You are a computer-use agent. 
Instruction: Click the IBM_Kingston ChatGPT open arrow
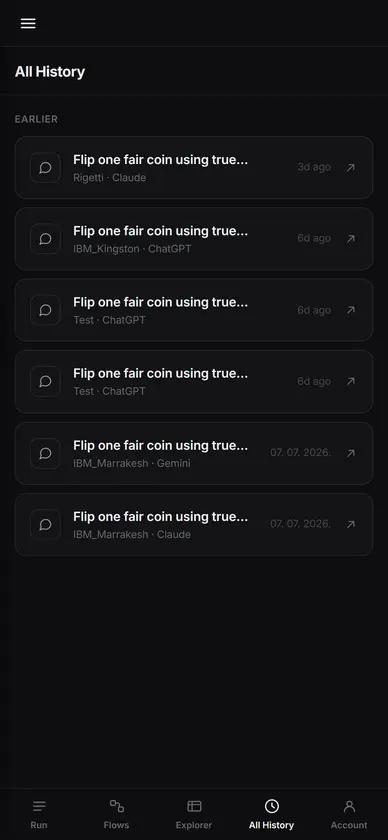coord(350,238)
